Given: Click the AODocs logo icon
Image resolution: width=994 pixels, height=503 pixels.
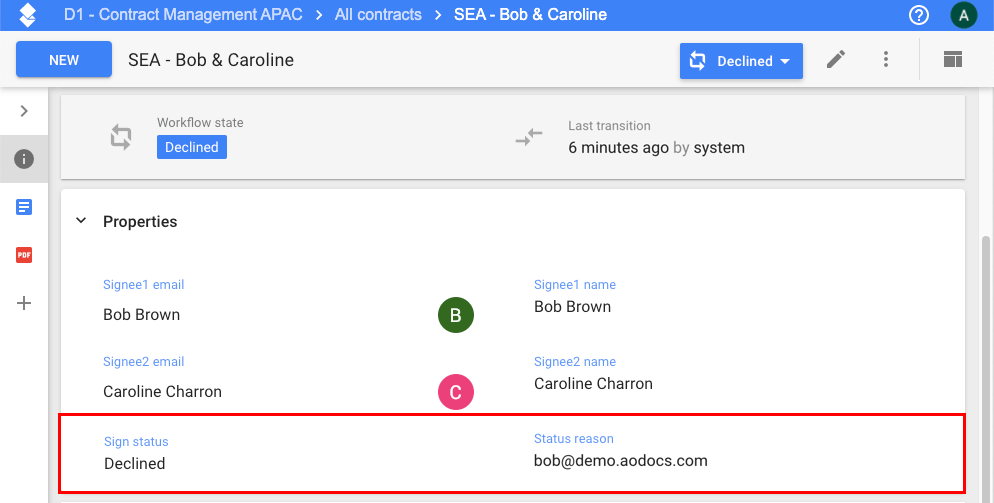Looking at the screenshot, I should (x=28, y=15).
